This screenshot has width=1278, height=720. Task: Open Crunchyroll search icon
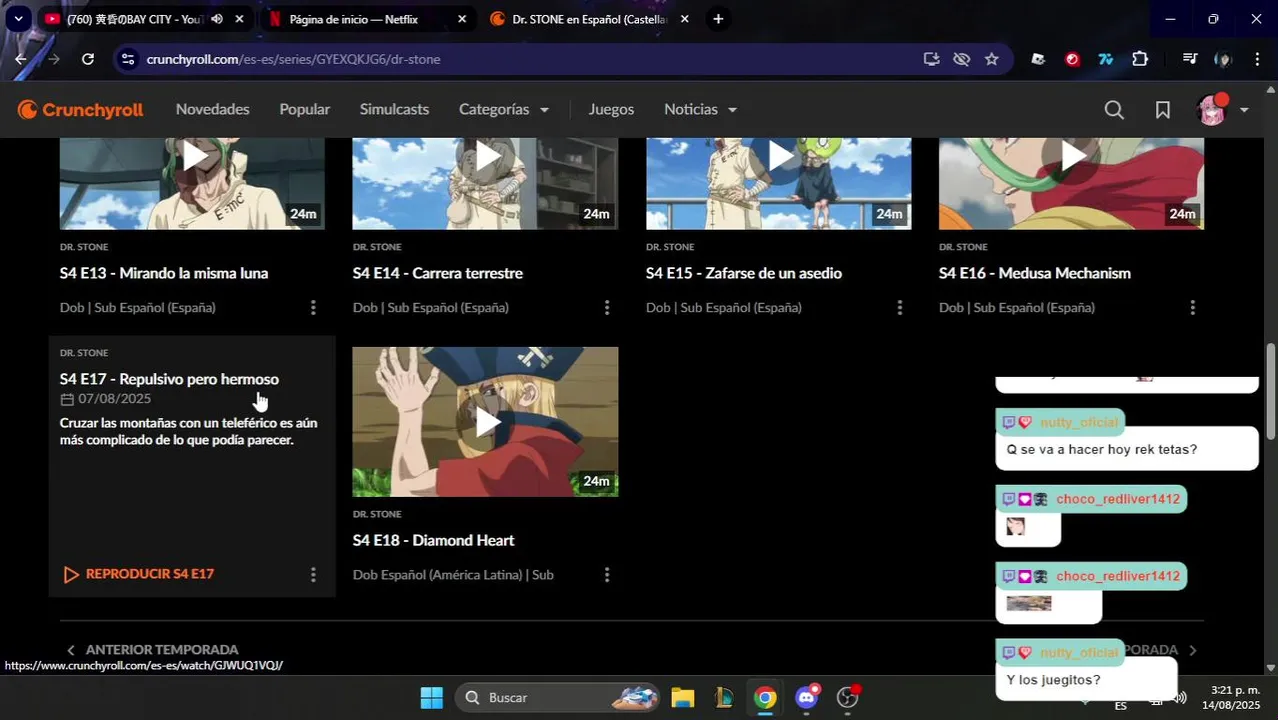pos(1114,110)
